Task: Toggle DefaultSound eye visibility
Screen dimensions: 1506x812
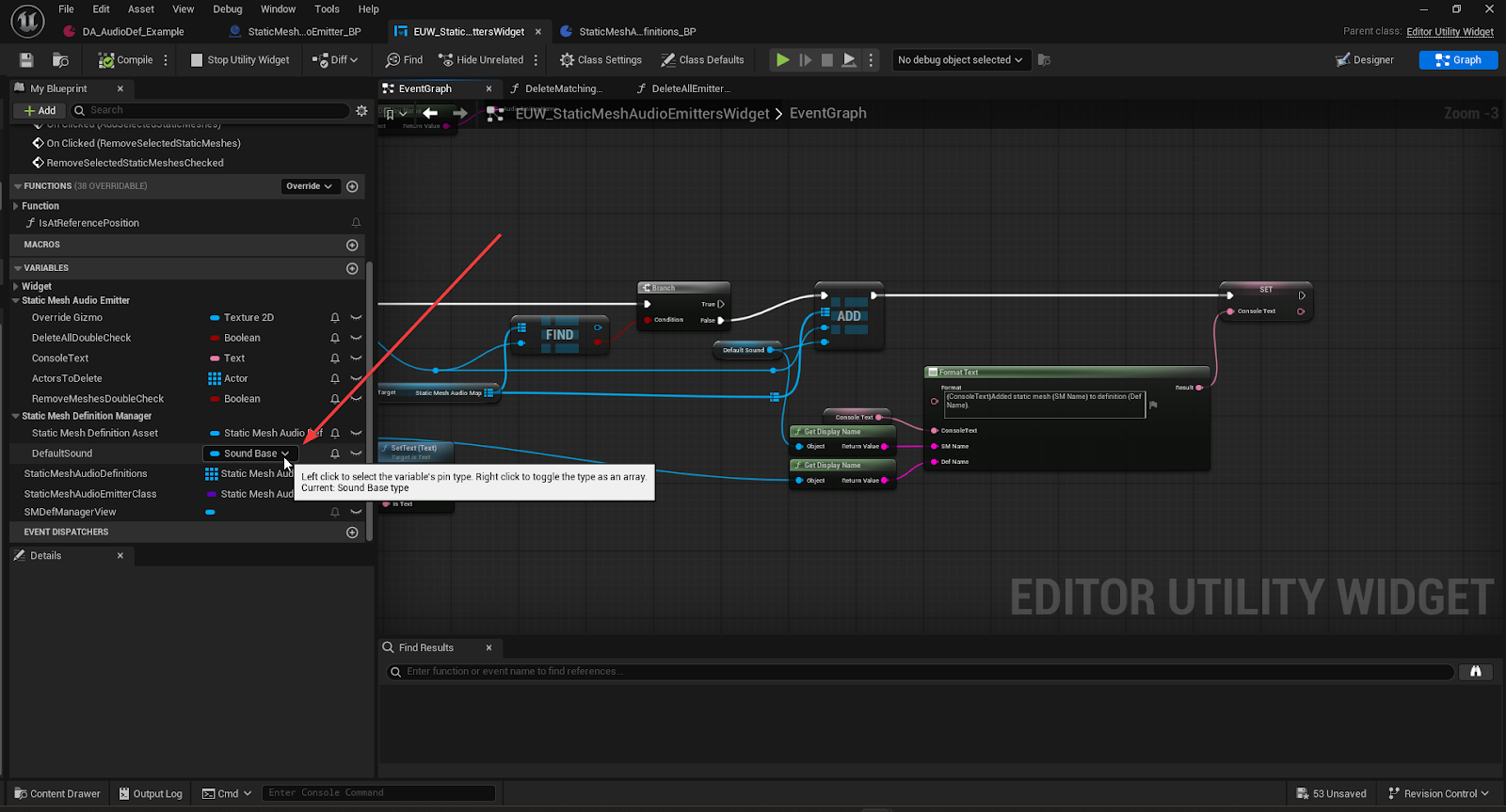Action: (356, 454)
